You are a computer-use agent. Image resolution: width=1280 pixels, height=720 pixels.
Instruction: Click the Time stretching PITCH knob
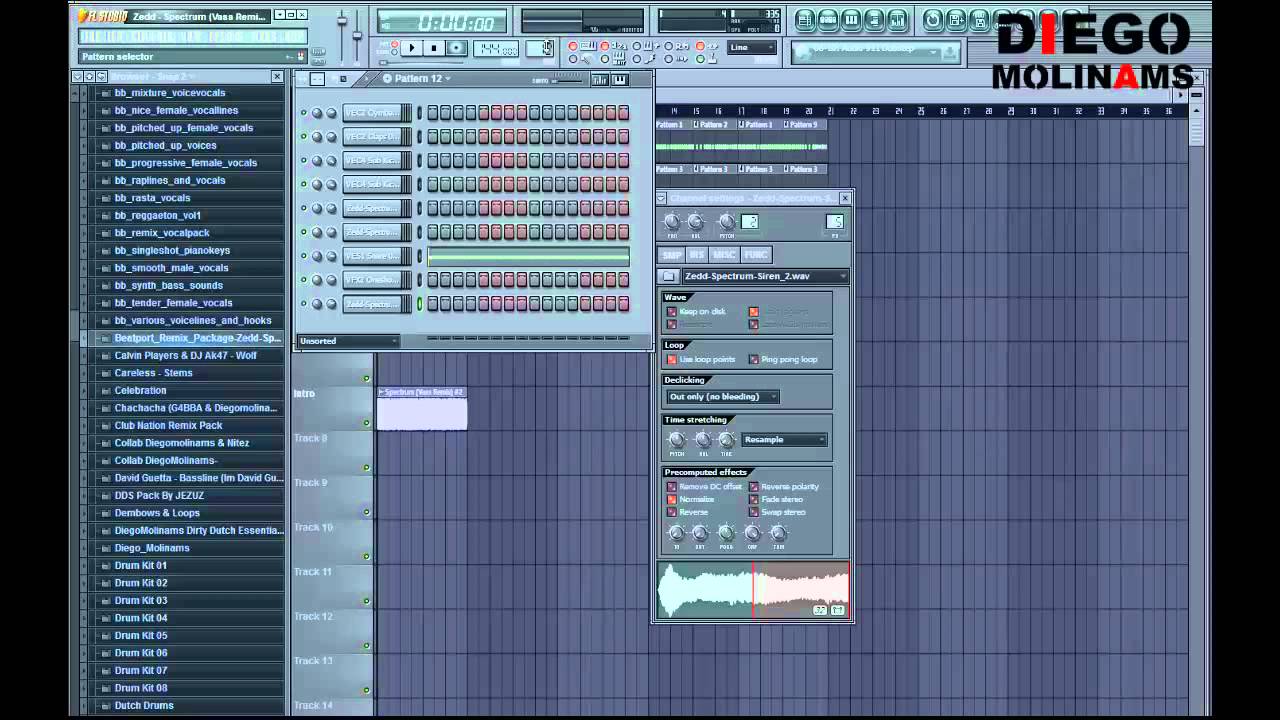[x=677, y=440]
